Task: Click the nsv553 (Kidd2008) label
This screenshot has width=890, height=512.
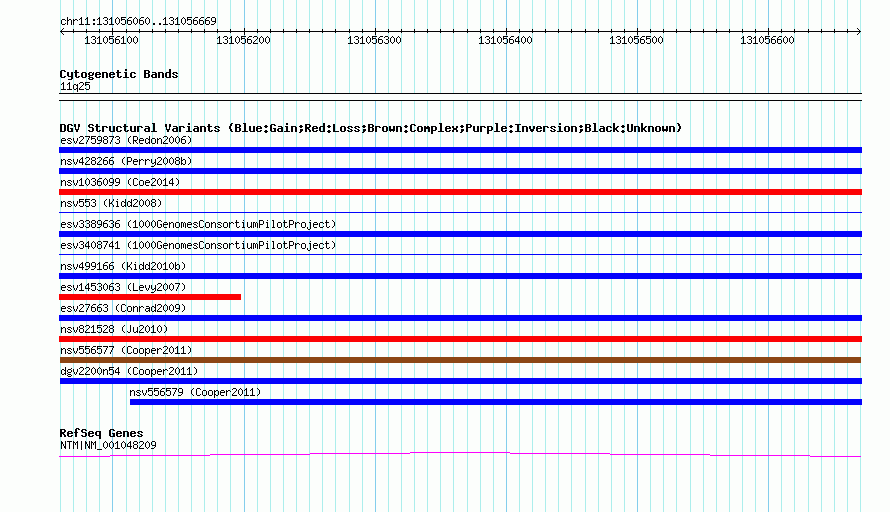Action: [111, 203]
